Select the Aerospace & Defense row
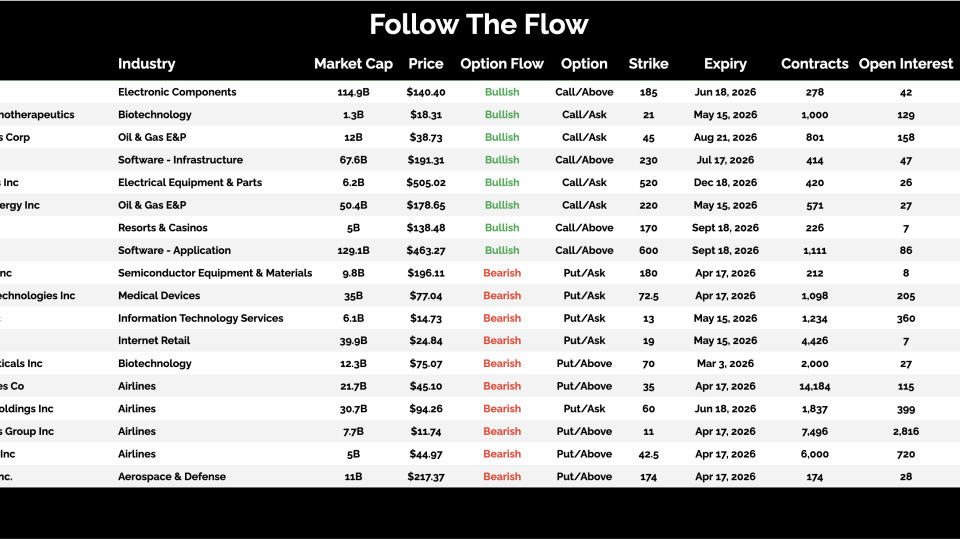Viewport: 960px width, 540px height. coord(172,477)
